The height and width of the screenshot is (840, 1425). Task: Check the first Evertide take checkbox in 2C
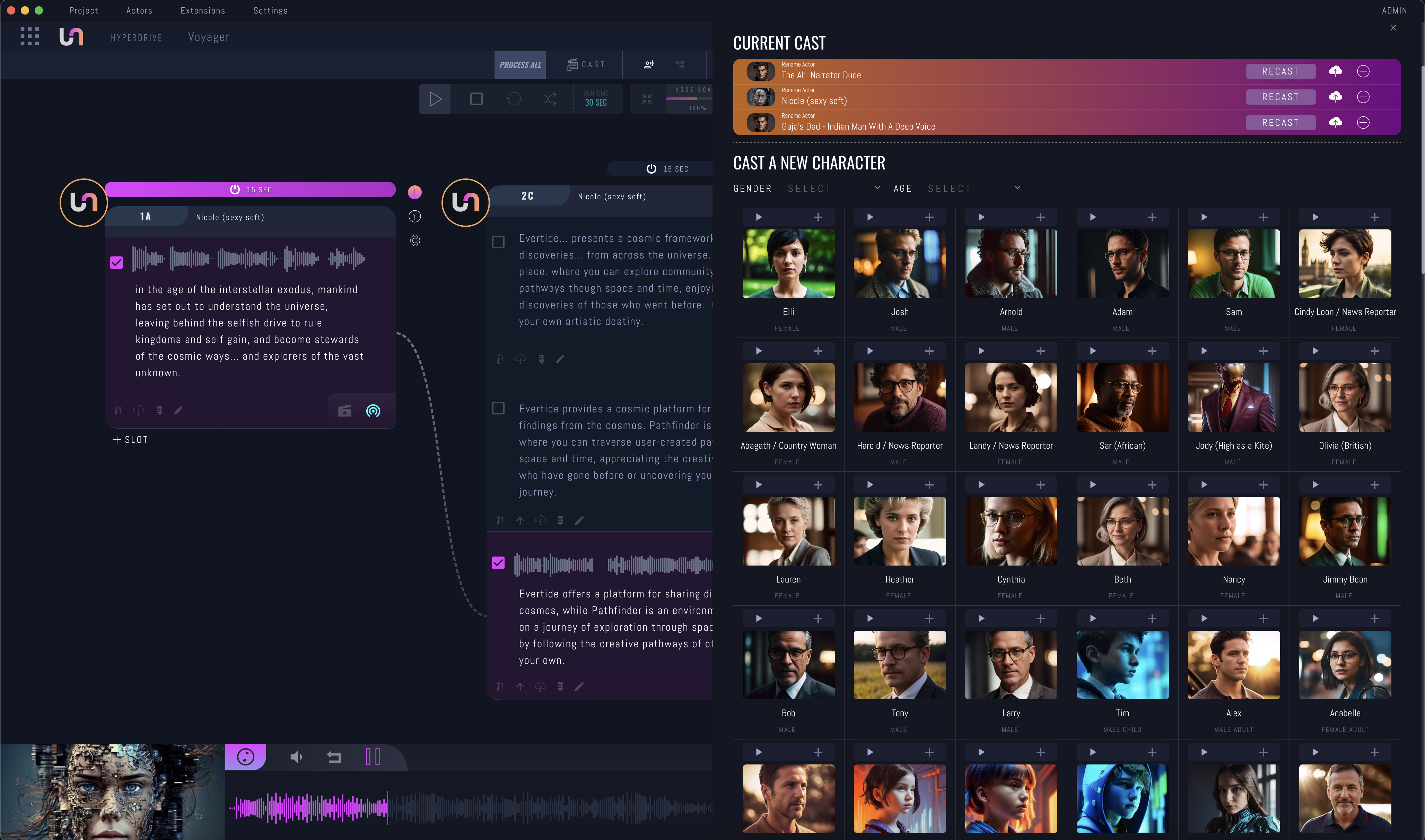coord(498,242)
